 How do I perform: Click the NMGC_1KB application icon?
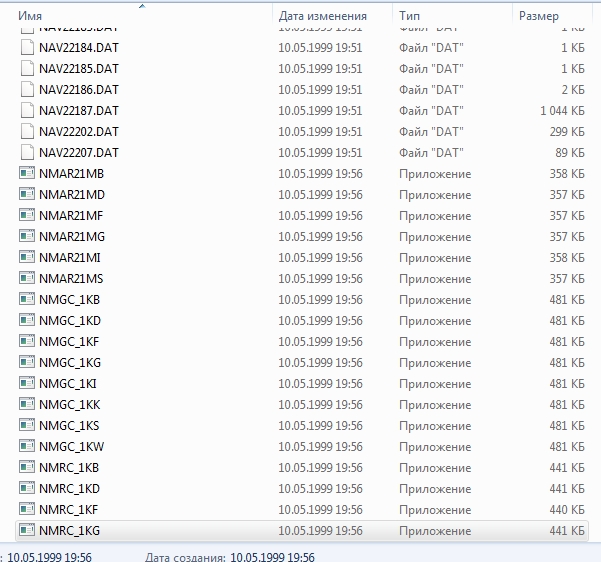pos(27,300)
